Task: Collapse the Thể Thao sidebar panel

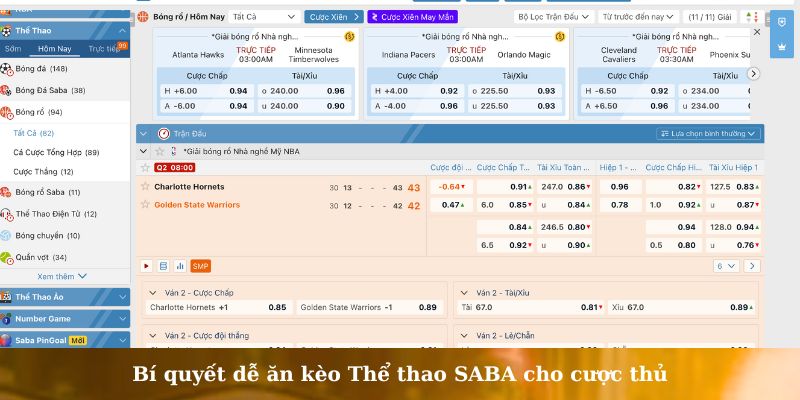Action: click(122, 31)
